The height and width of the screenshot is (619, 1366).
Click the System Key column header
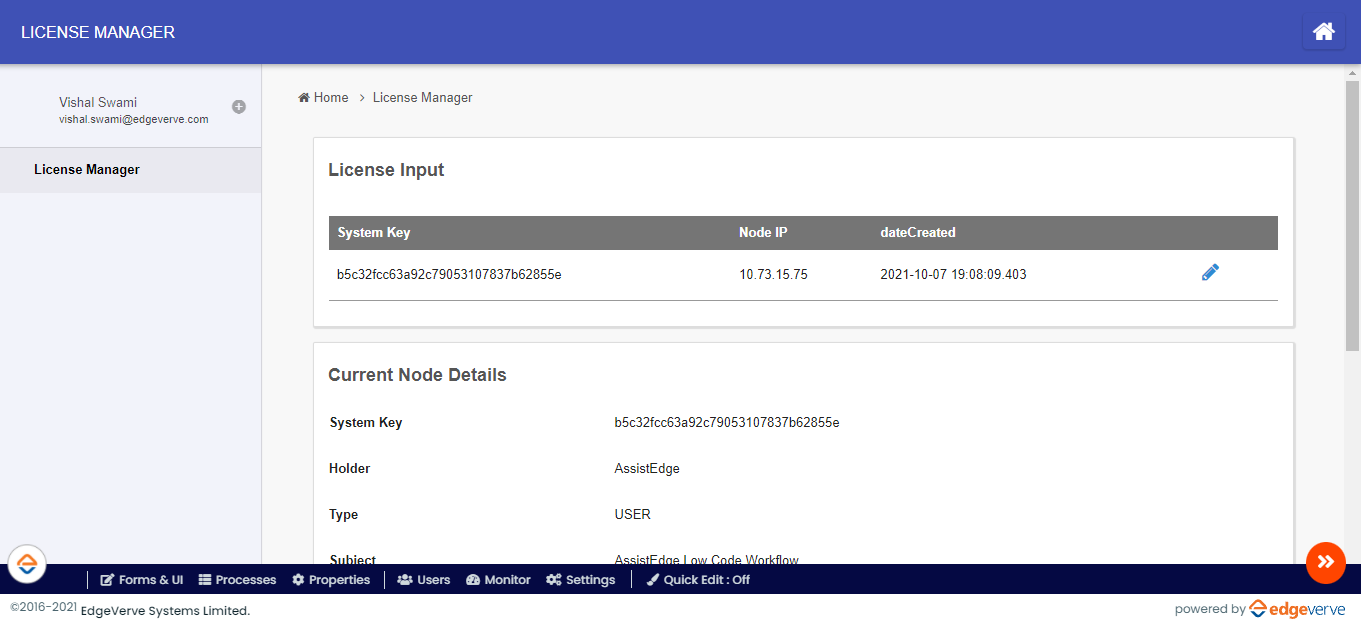click(374, 233)
